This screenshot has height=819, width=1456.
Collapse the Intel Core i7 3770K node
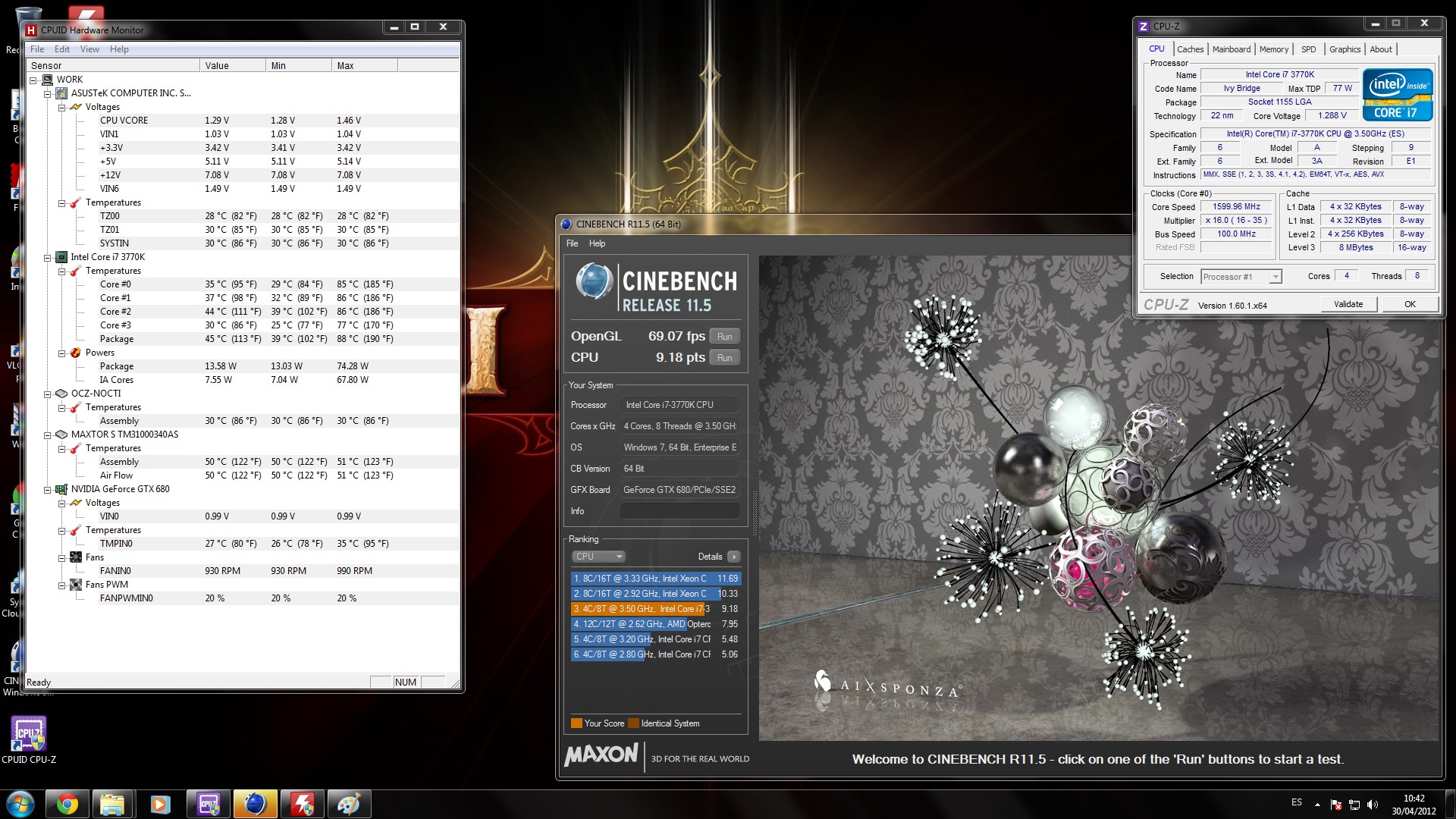tap(48, 257)
